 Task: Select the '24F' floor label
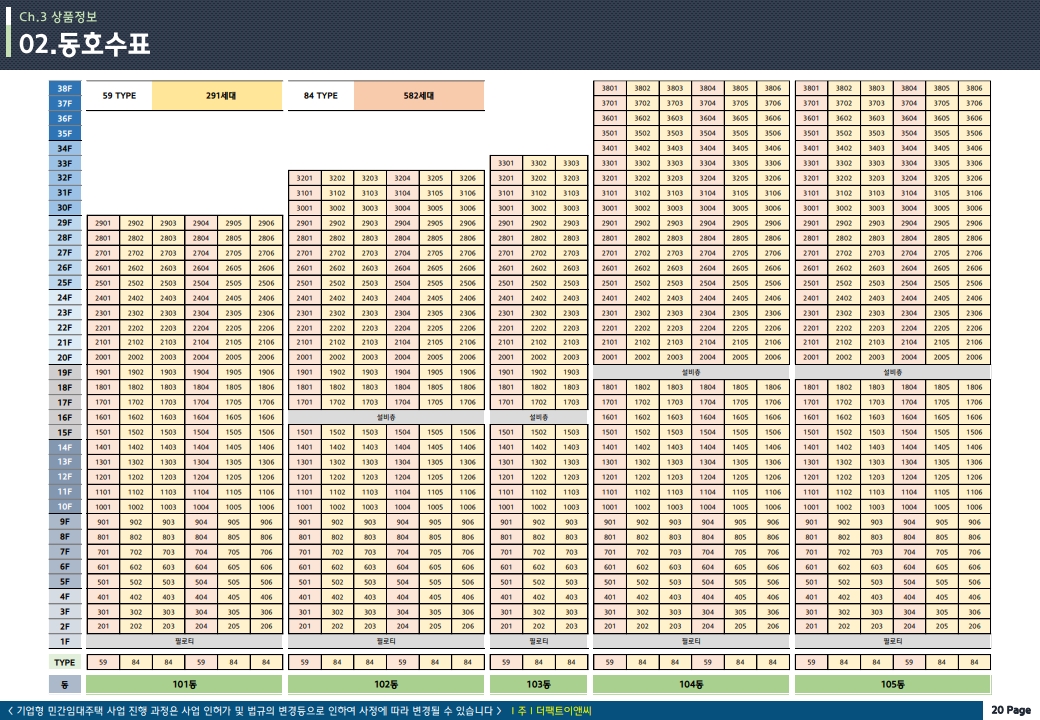65,298
